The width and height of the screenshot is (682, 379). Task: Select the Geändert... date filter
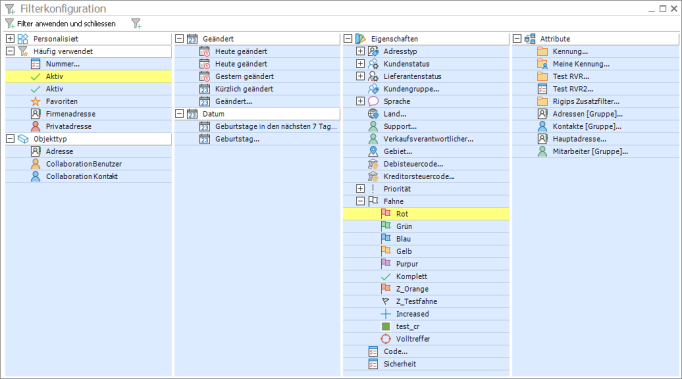click(x=257, y=101)
